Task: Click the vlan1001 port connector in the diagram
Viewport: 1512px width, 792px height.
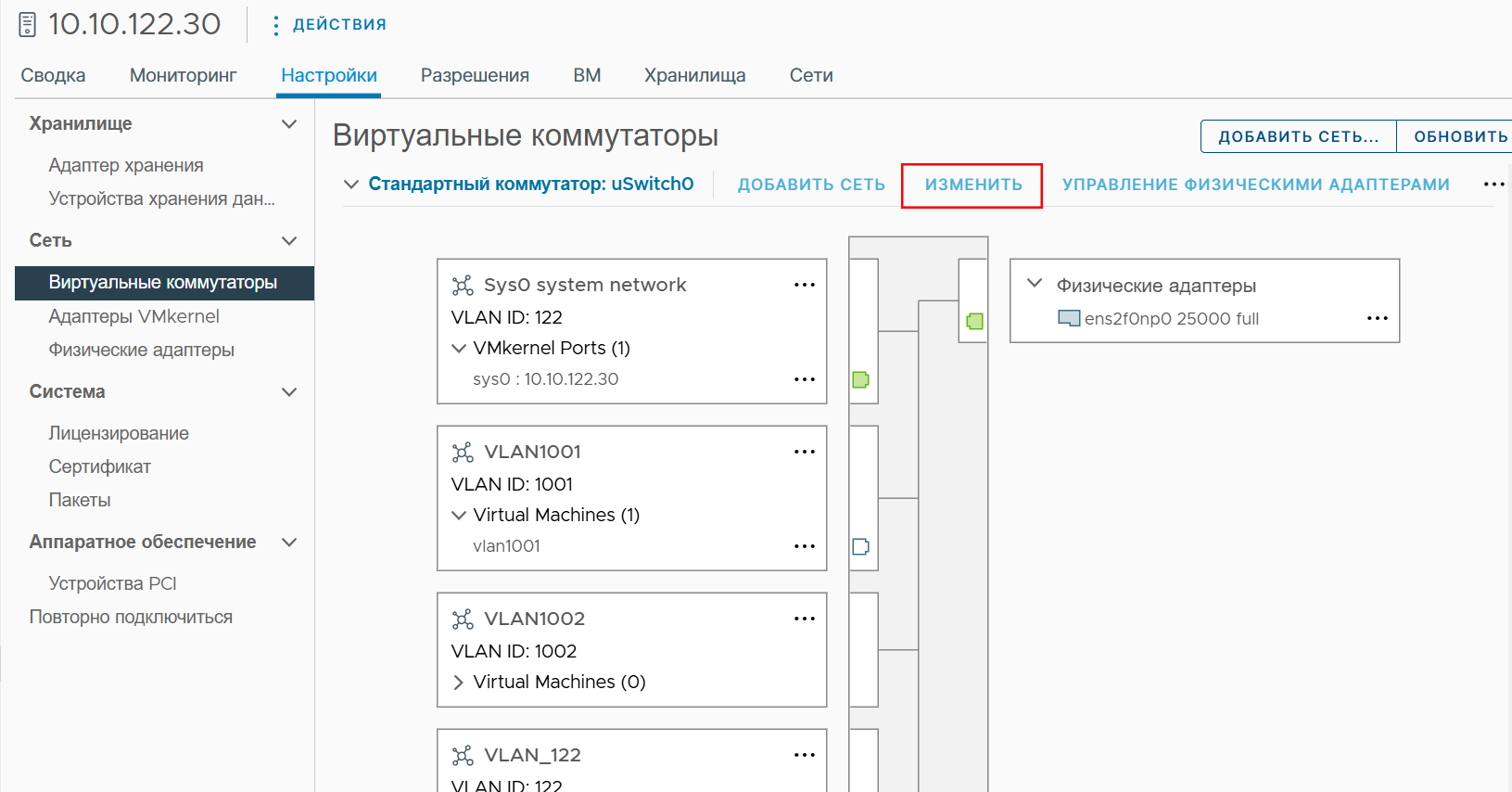Action: click(x=860, y=546)
